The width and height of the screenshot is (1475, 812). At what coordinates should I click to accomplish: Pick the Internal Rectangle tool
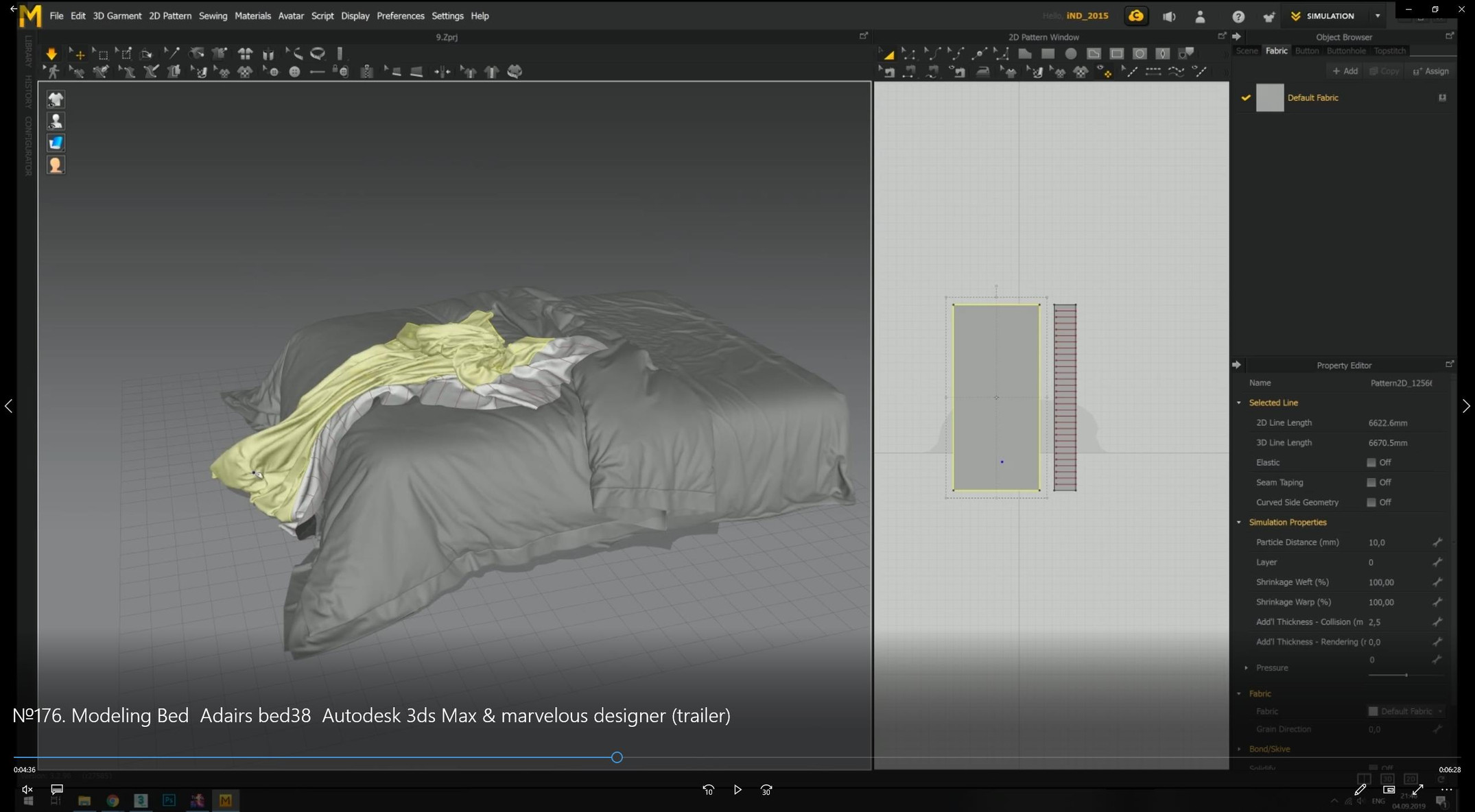pos(1117,53)
